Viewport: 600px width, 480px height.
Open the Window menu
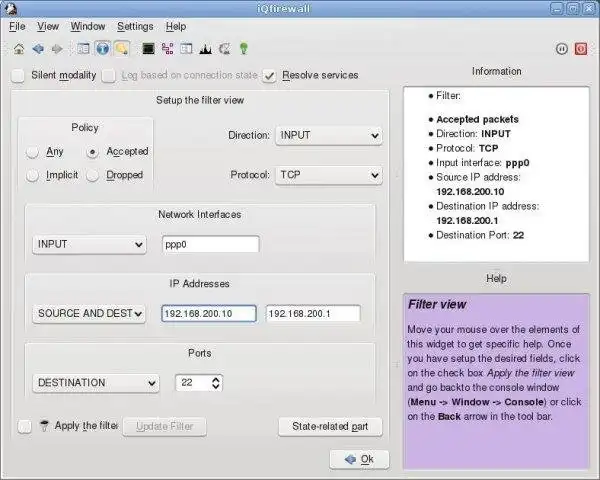click(x=88, y=26)
